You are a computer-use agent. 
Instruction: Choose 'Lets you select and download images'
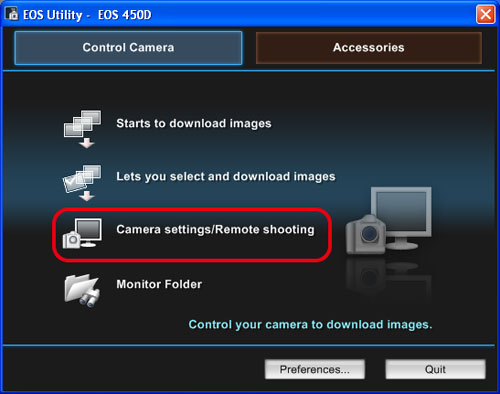[226, 177]
